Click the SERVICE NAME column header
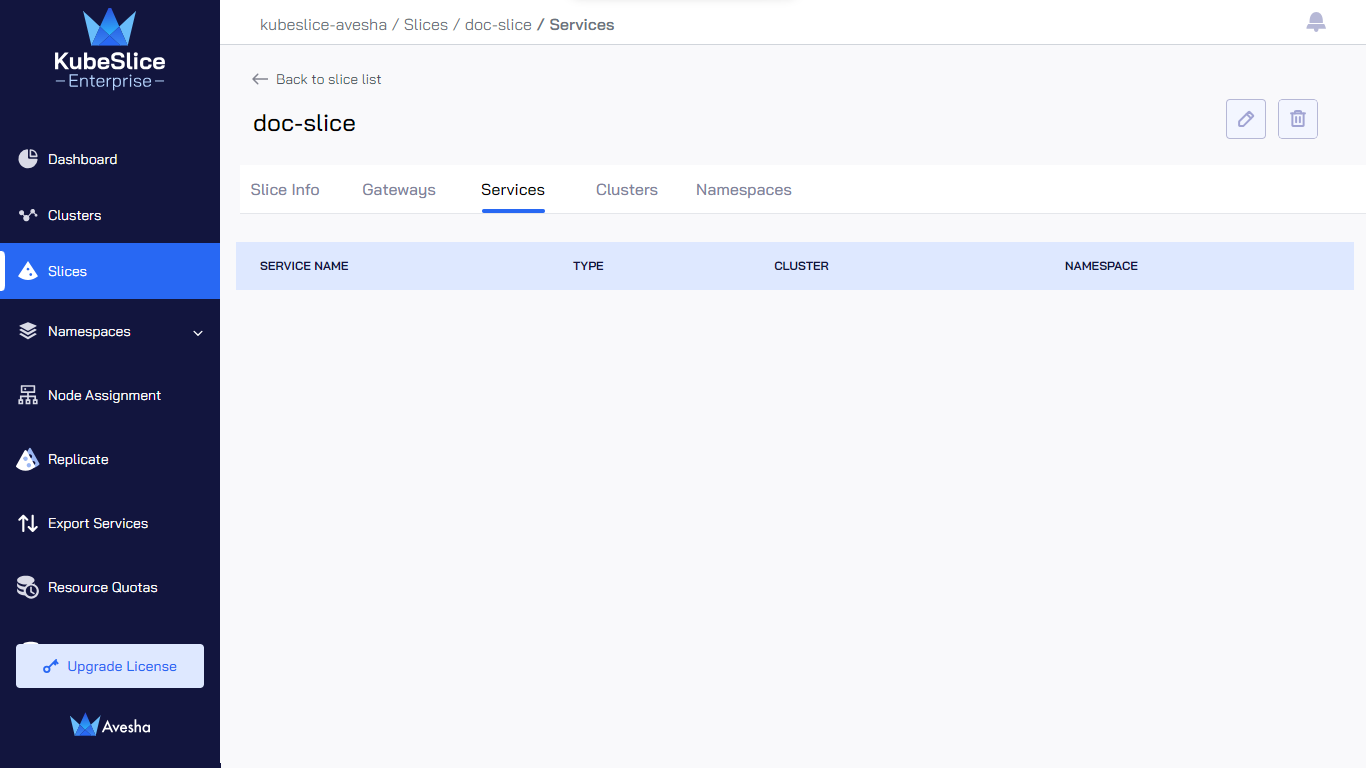1366x768 pixels. pyautogui.click(x=304, y=266)
